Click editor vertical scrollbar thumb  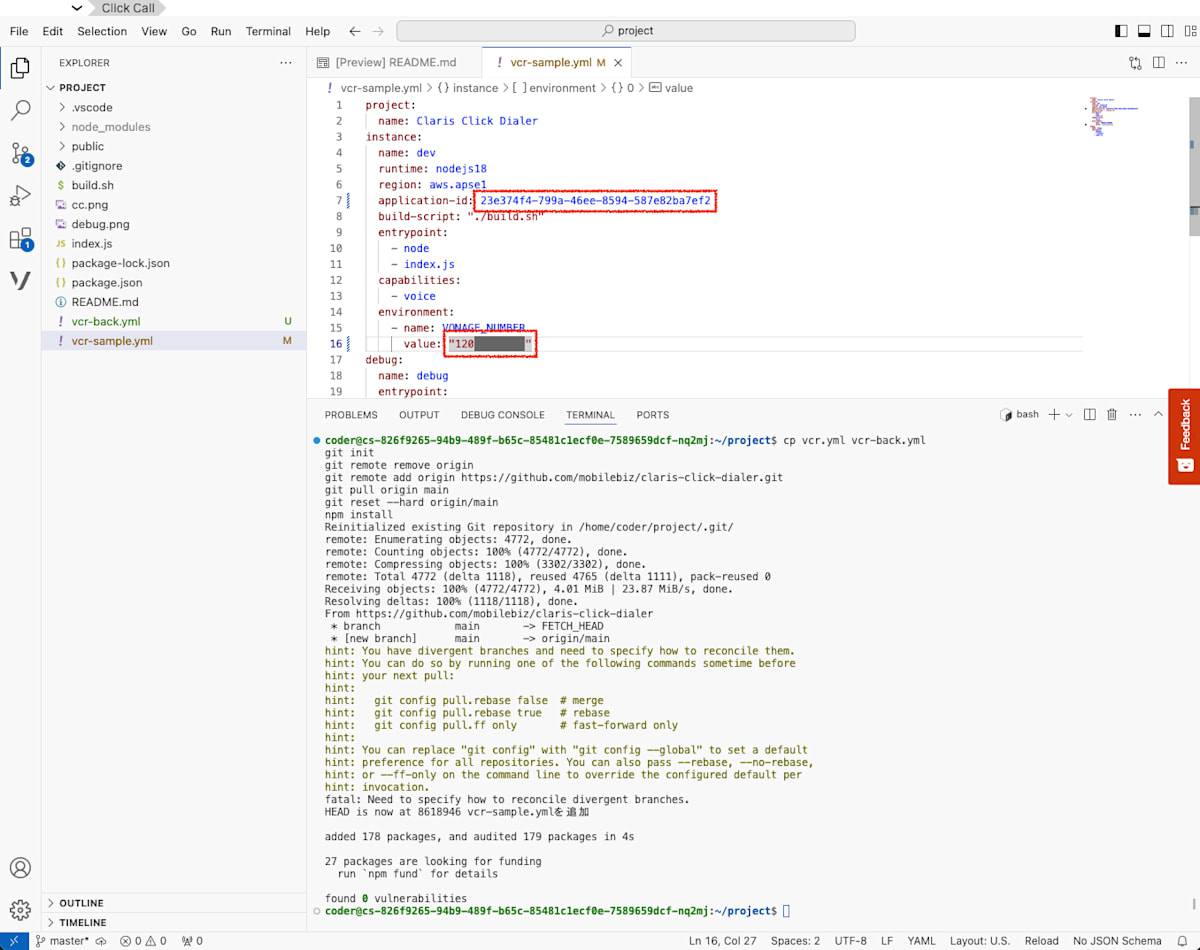click(x=1193, y=166)
